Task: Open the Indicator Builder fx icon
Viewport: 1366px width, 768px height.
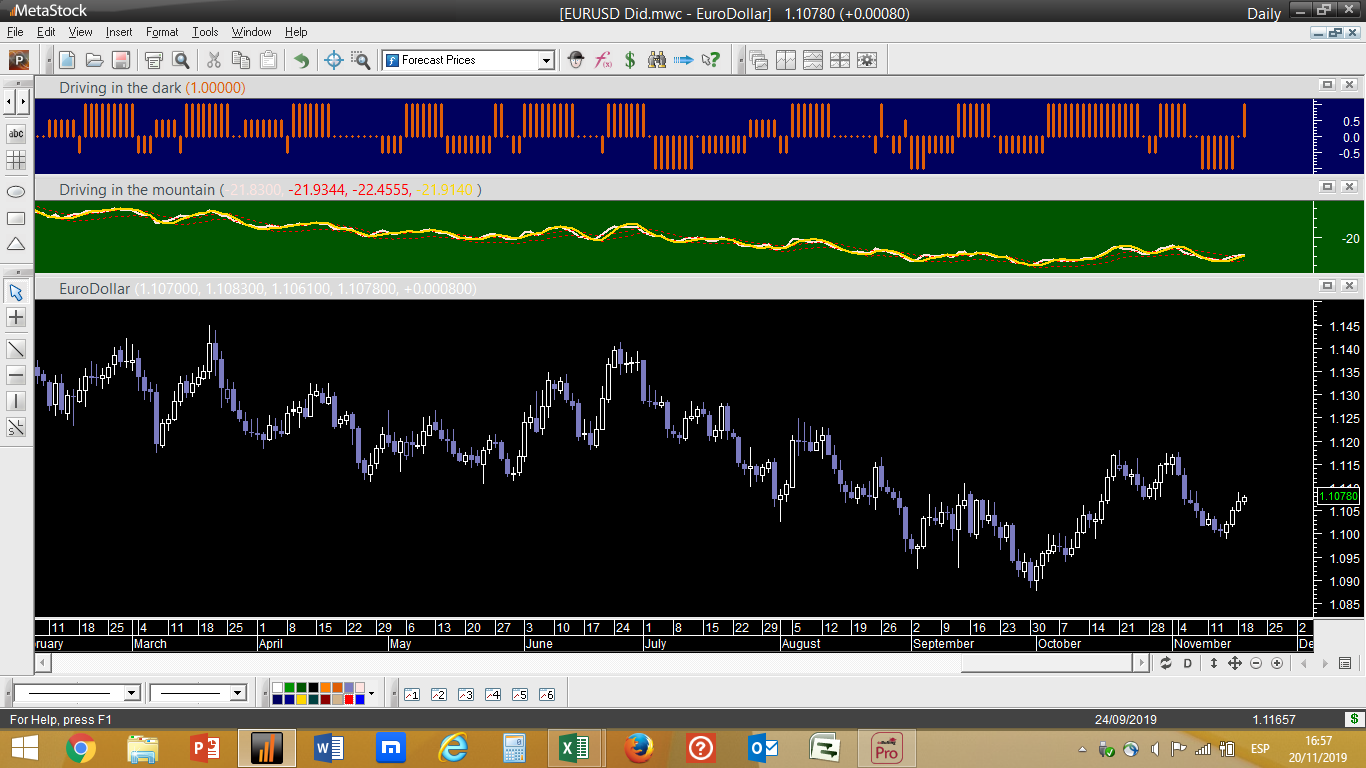Action: pos(603,60)
